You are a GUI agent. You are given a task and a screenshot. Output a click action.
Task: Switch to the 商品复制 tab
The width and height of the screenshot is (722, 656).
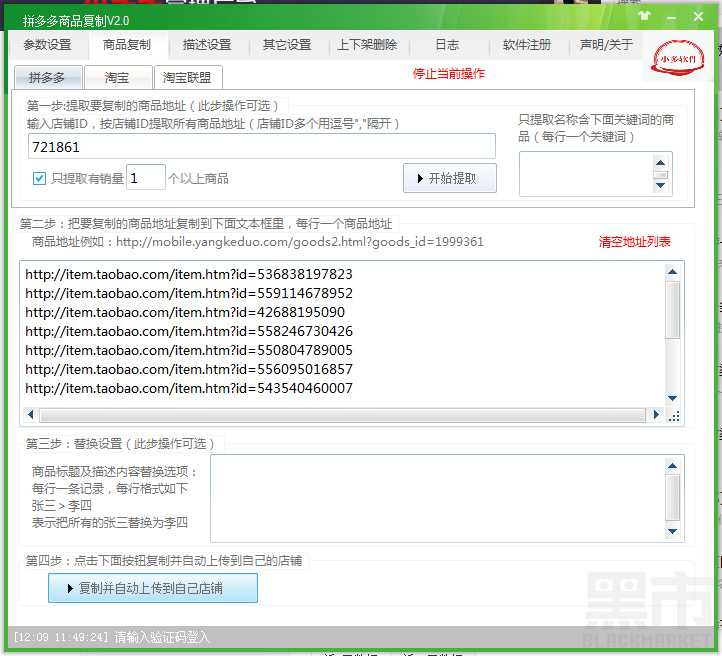pyautogui.click(x=127, y=45)
